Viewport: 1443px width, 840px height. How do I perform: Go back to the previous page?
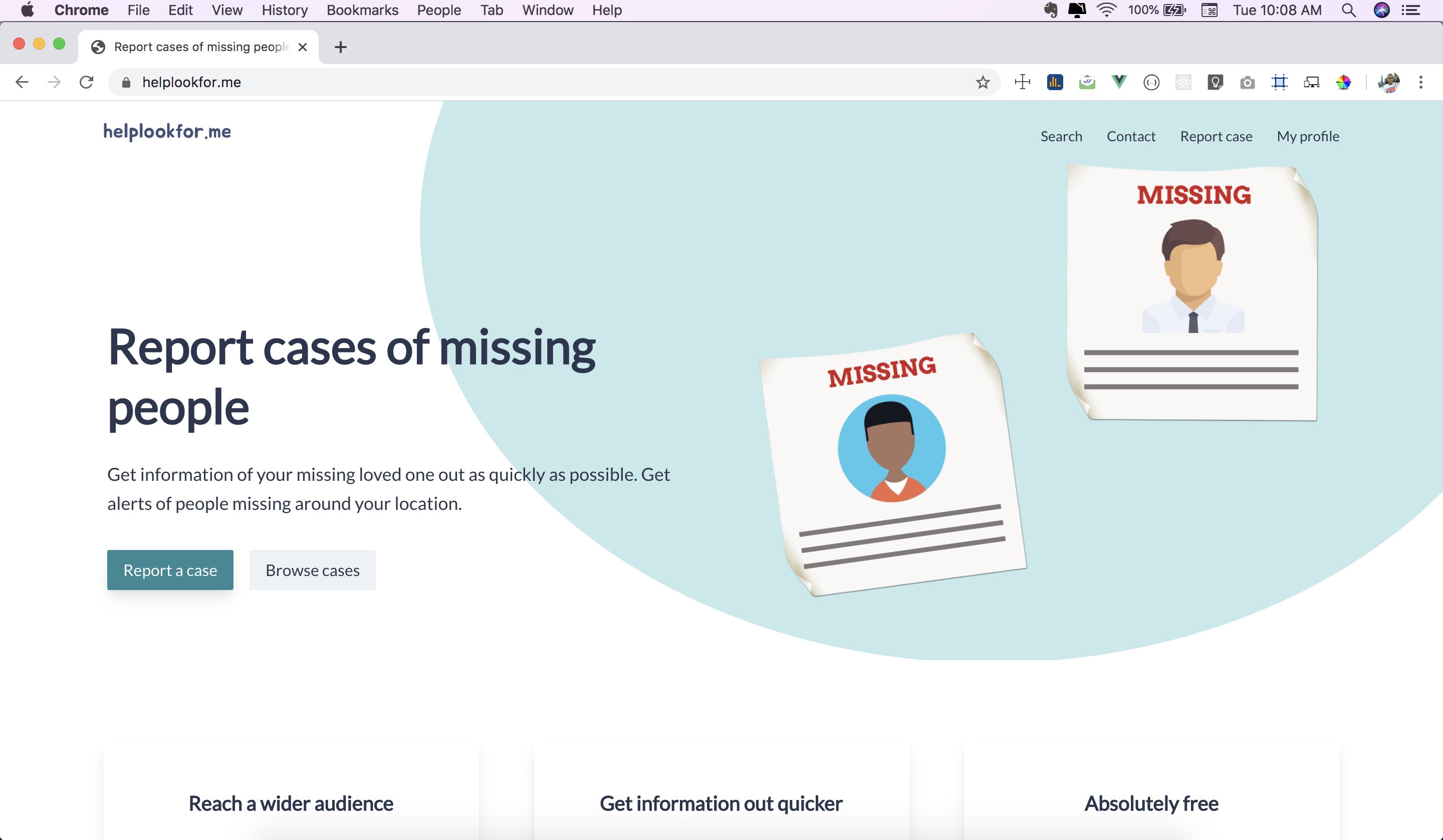coord(23,83)
